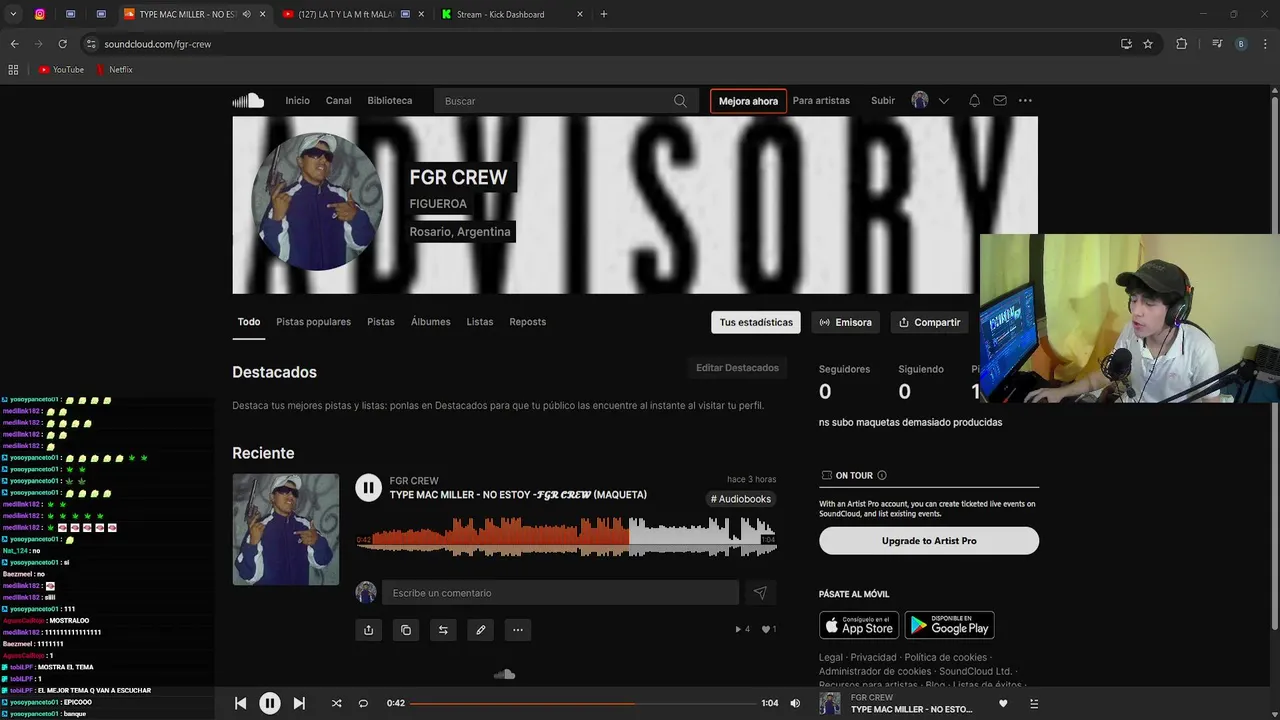Image resolution: width=1280 pixels, height=720 pixels.
Task: Go to Inicio in SoundCloud nav
Action: (x=297, y=101)
